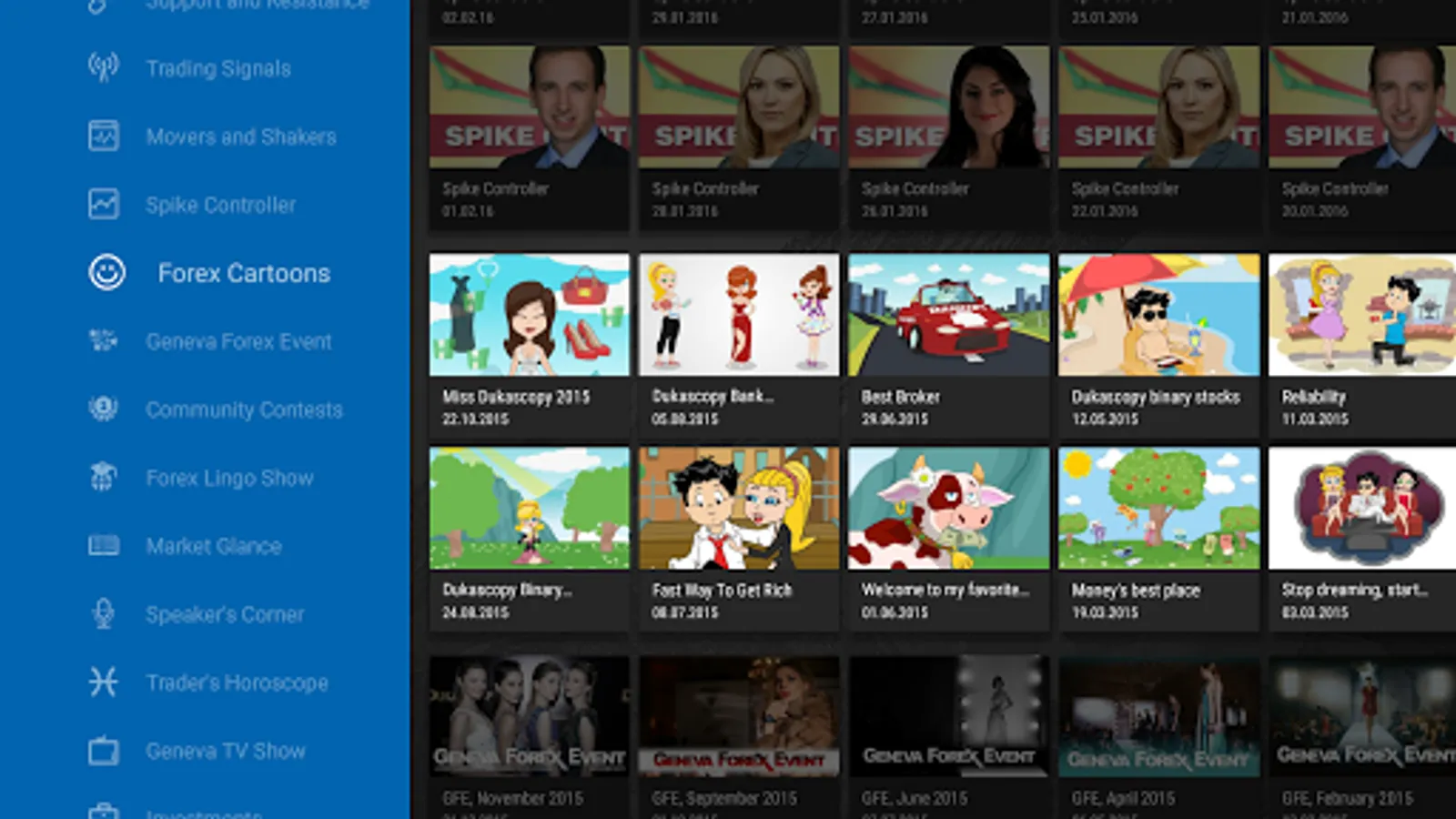
Task: Play the Spike Controller video dated 01.02.16
Action: pyautogui.click(x=529, y=107)
